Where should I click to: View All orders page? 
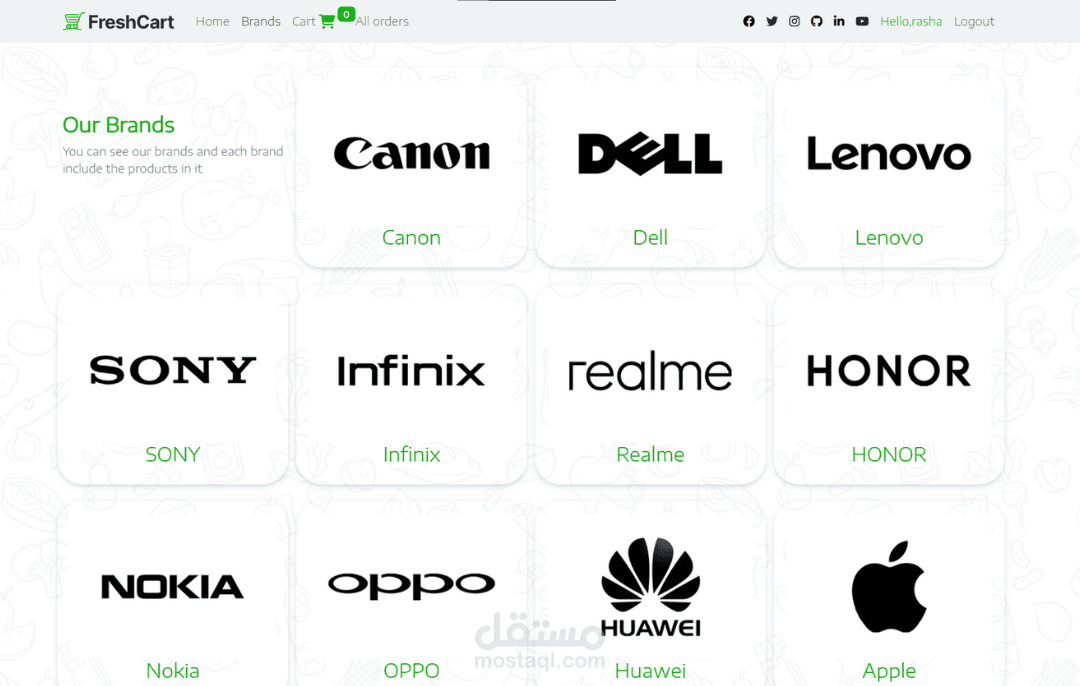click(x=382, y=22)
